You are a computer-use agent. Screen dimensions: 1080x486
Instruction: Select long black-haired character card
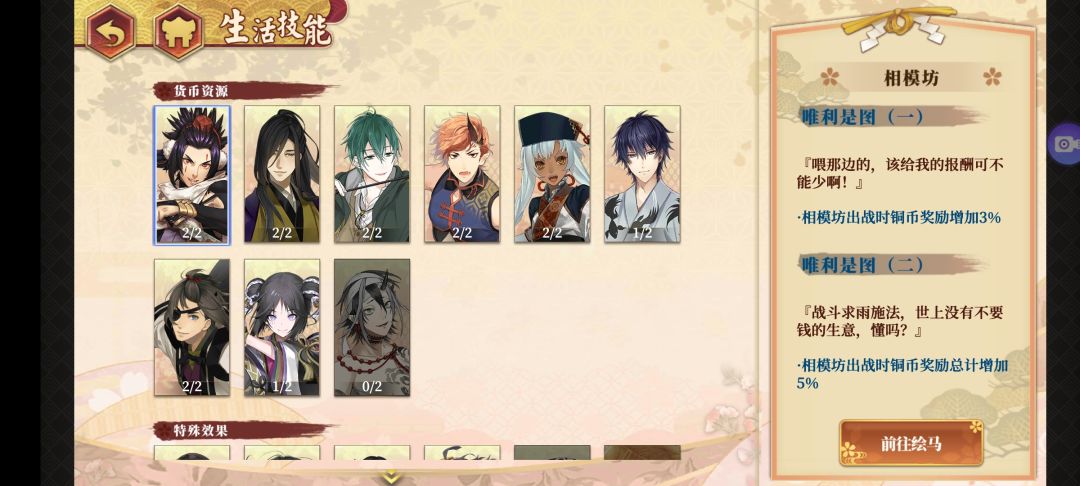pos(282,174)
